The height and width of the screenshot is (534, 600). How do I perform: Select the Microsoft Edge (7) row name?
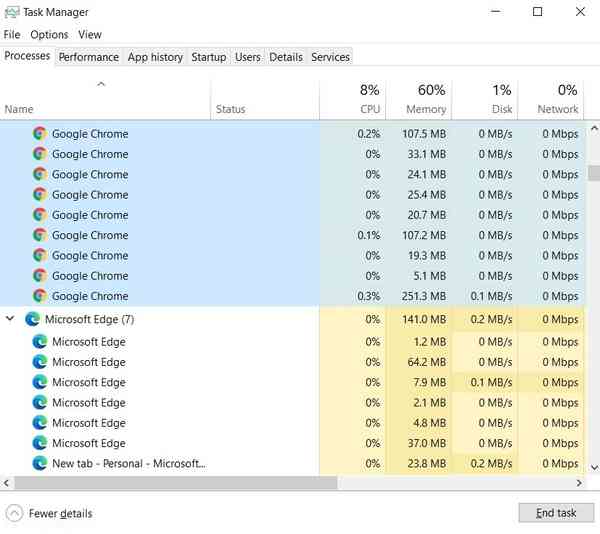pyautogui.click(x=90, y=319)
